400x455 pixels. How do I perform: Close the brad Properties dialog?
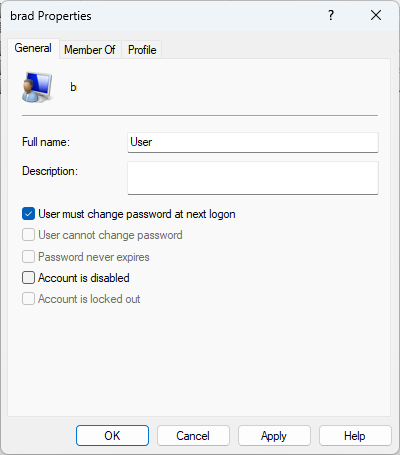tap(376, 15)
